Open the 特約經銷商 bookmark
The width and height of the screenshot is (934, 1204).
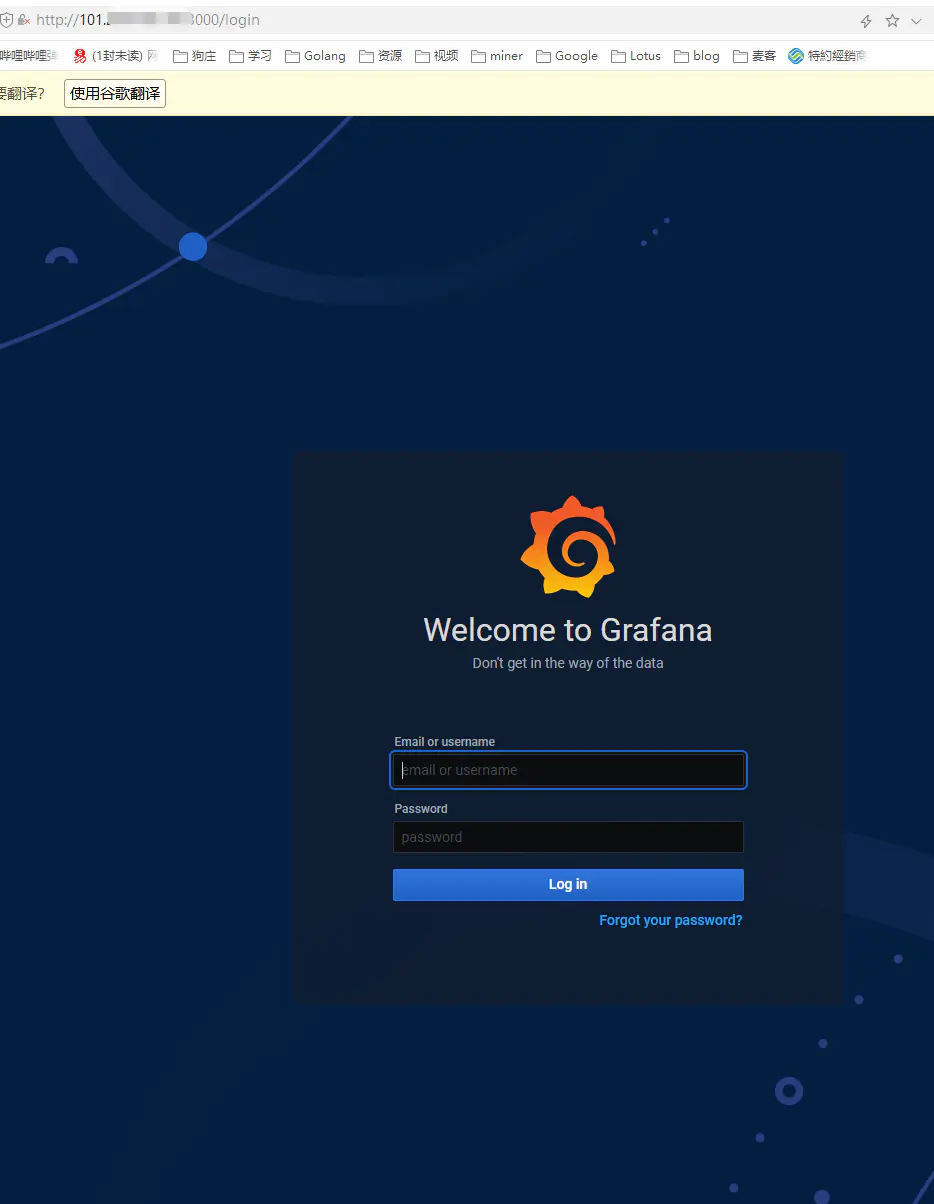828,56
